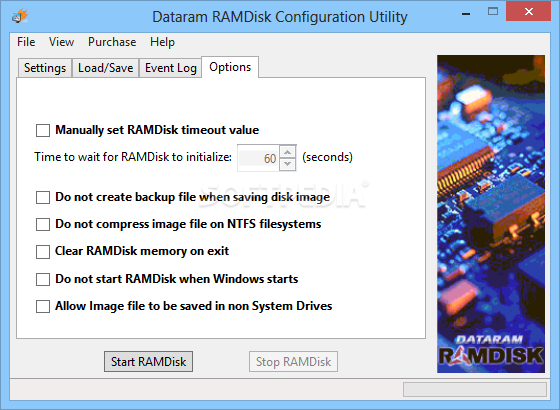560x410 pixels.
Task: Select the Options tab
Action: [230, 67]
